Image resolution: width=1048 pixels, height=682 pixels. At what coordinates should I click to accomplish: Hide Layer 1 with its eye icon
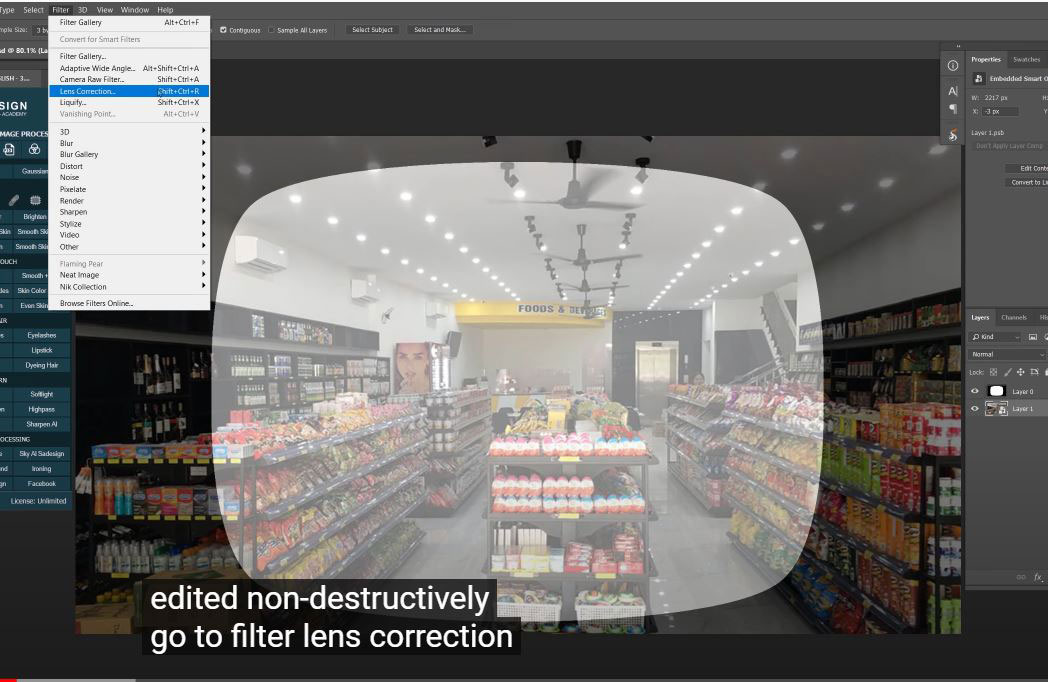point(974,409)
